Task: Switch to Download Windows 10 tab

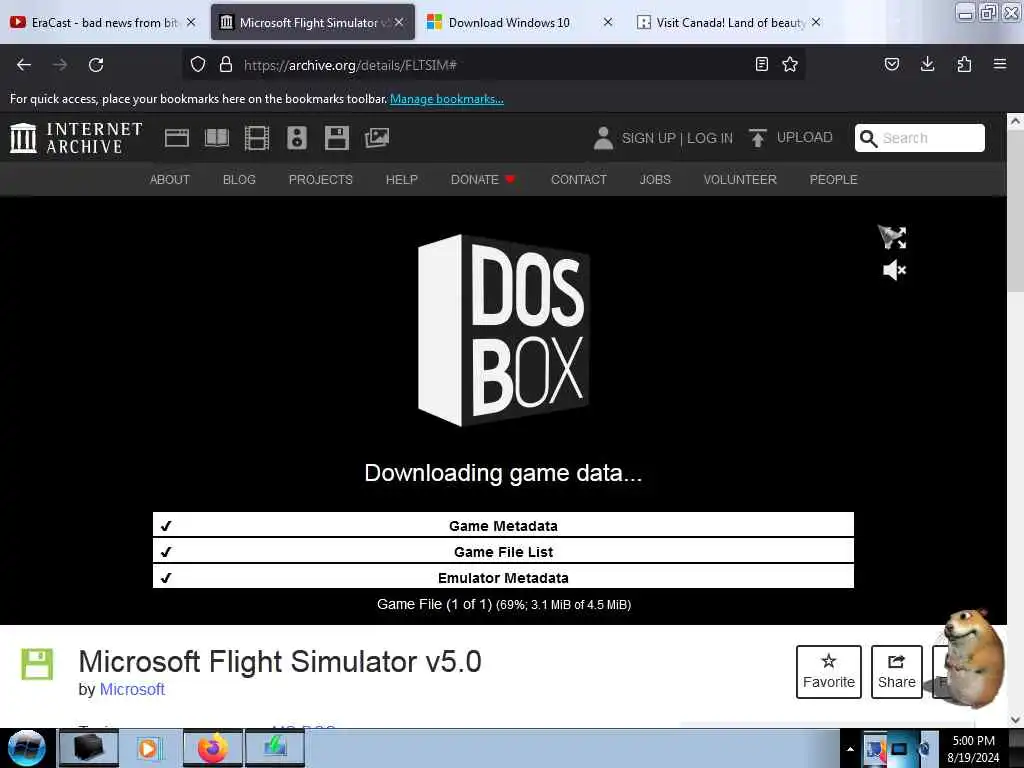Action: pyautogui.click(x=509, y=22)
